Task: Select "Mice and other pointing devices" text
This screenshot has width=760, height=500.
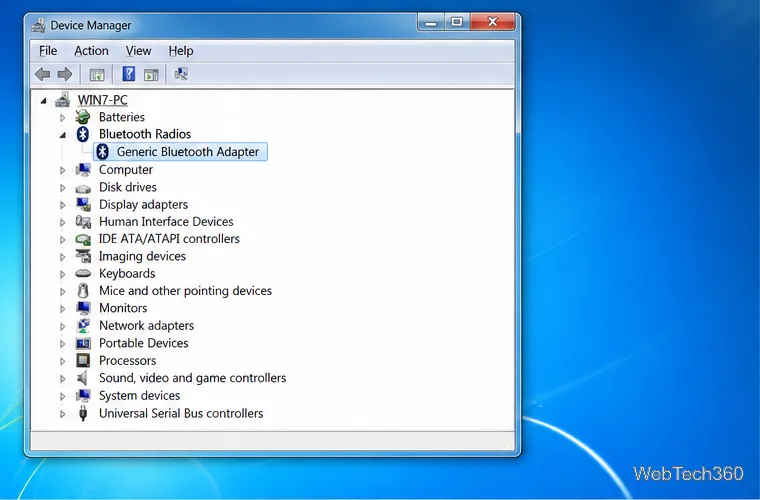Action: tap(185, 291)
